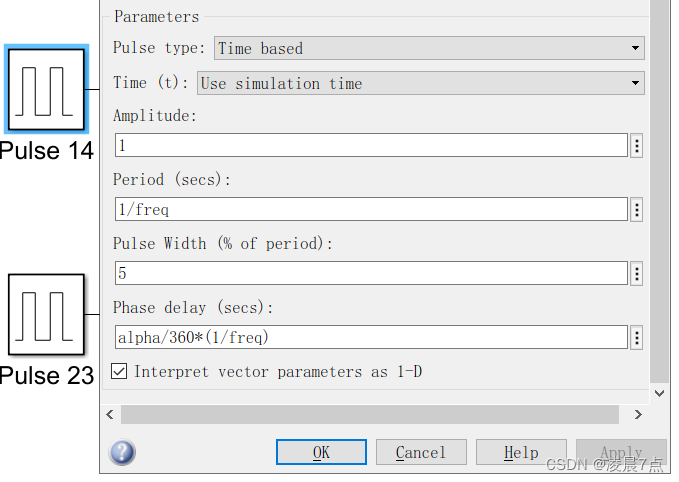Click the blue help question mark icon
This screenshot has width=679, height=482.
coord(123,452)
